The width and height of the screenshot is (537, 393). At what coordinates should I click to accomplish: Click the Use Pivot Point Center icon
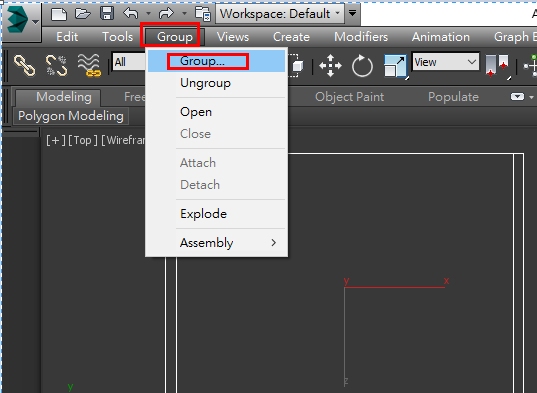pos(497,65)
